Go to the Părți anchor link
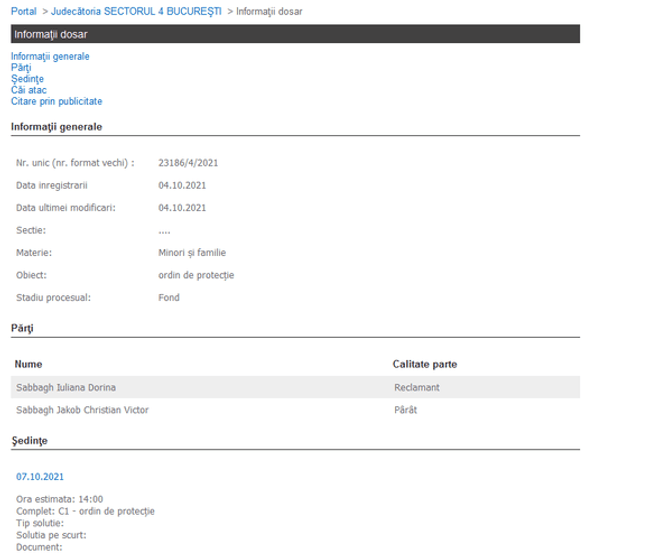Screen dimensions: 650x560 [21, 68]
